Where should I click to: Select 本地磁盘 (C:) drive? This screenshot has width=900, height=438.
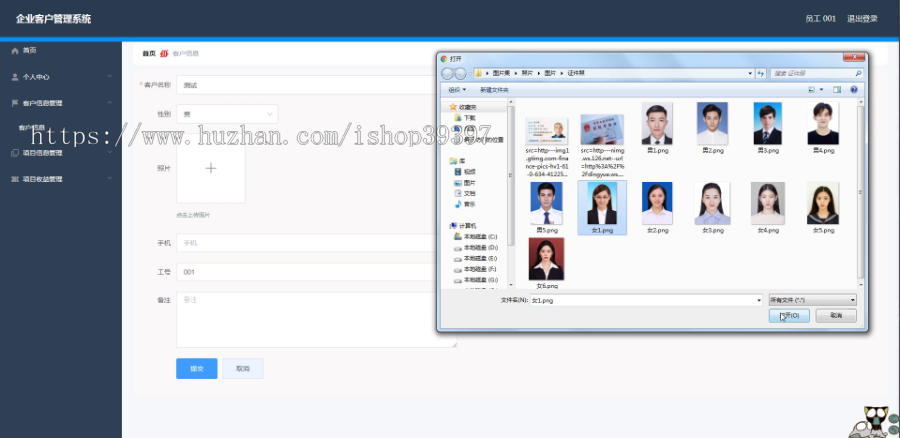point(476,237)
